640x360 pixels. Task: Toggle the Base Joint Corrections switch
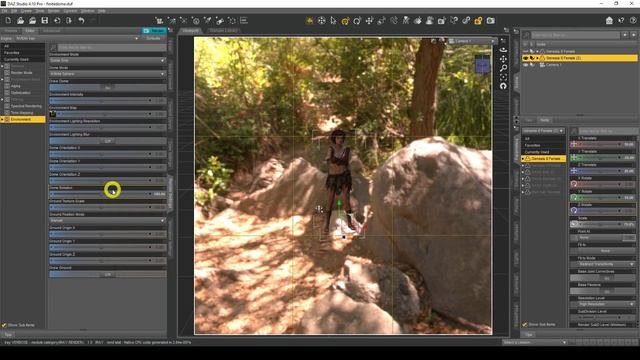(602, 278)
